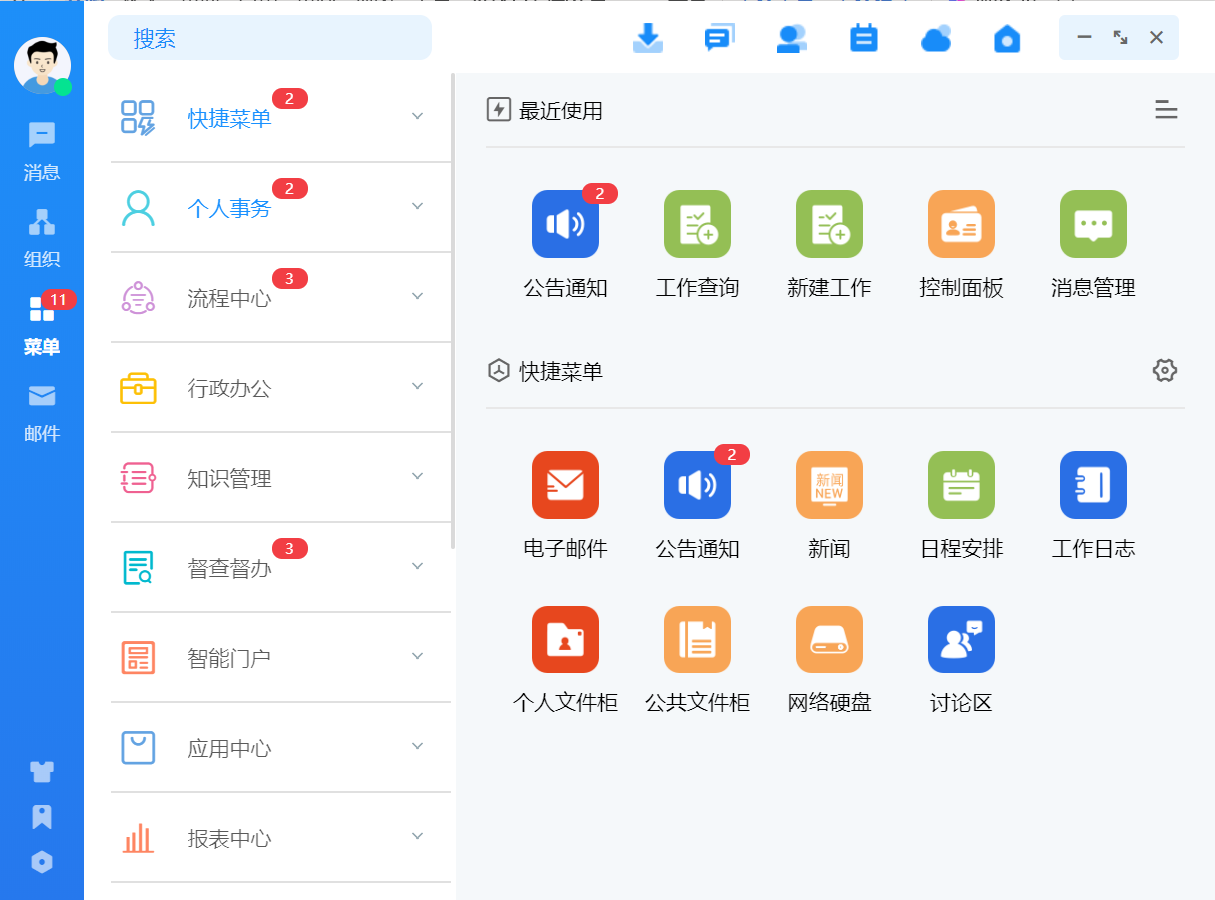Expand the 流程中心 menu section
Image resolution: width=1215 pixels, height=900 pixels.
(418, 296)
